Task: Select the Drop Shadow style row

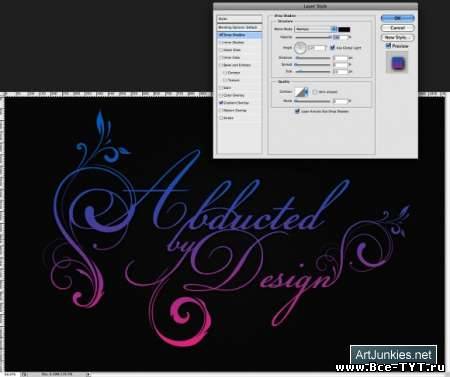Action: point(239,35)
